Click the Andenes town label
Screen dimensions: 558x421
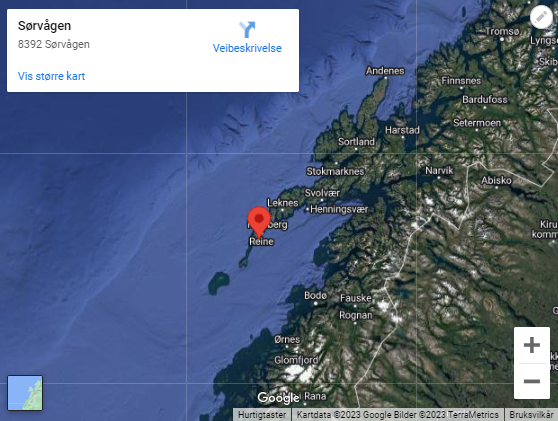click(385, 71)
